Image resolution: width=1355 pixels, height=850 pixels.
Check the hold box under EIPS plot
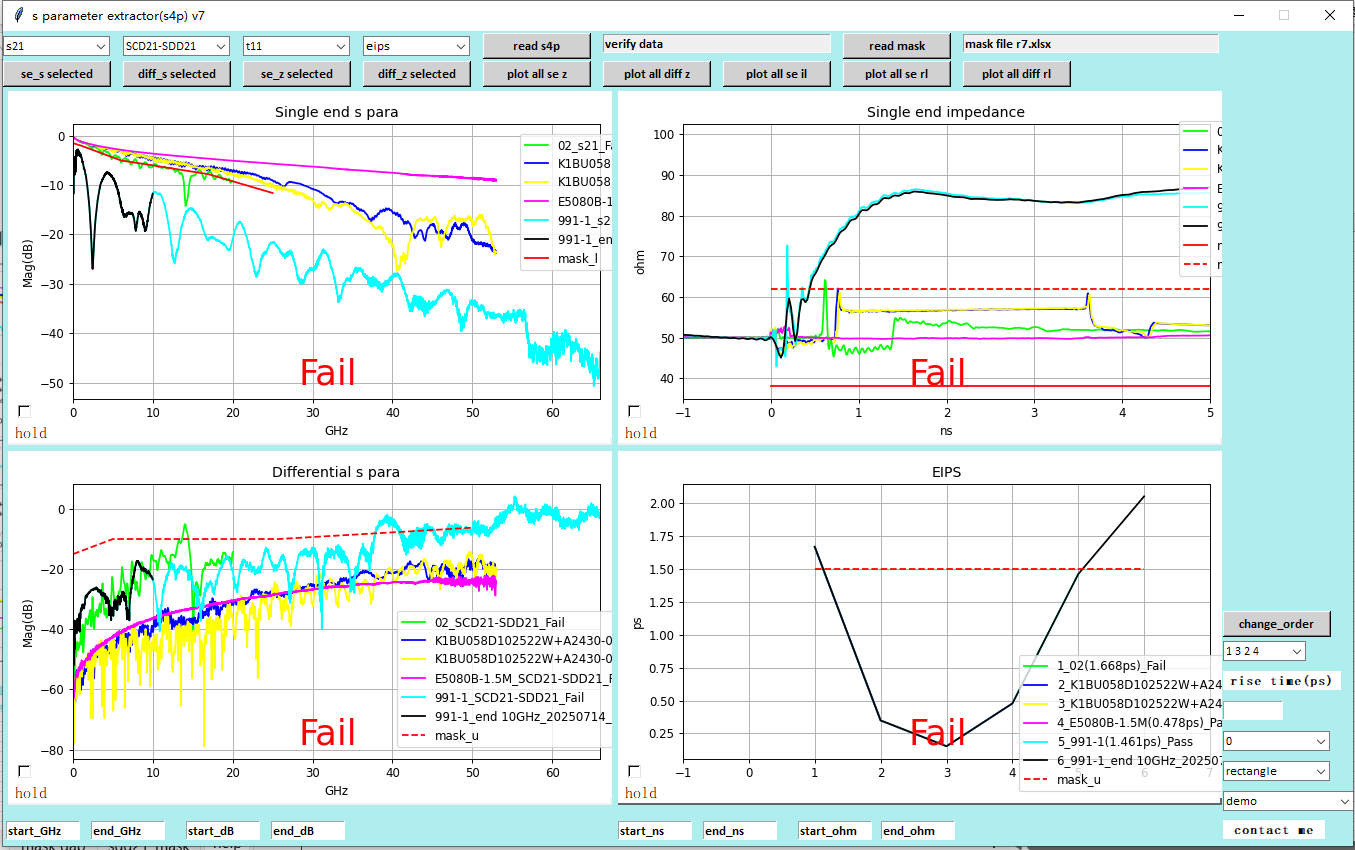tap(634, 771)
